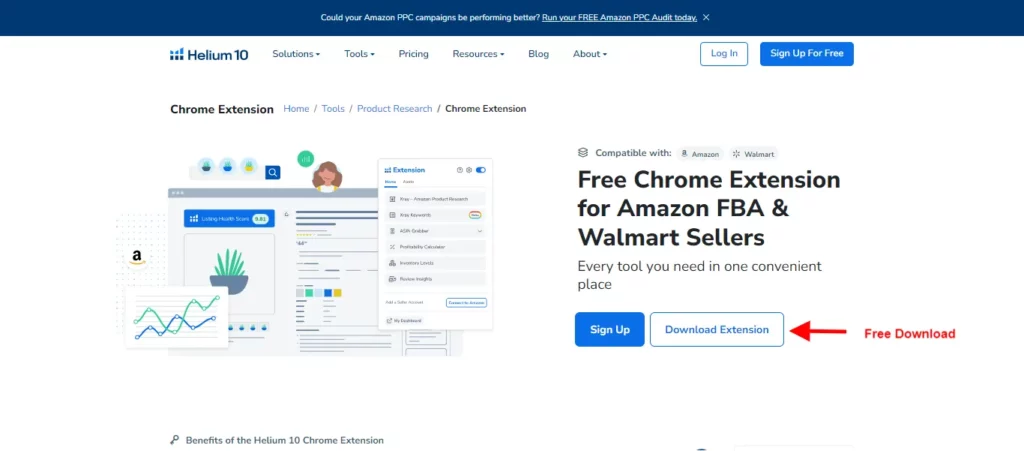
Task: Open the Tools dropdown menu
Action: click(359, 54)
